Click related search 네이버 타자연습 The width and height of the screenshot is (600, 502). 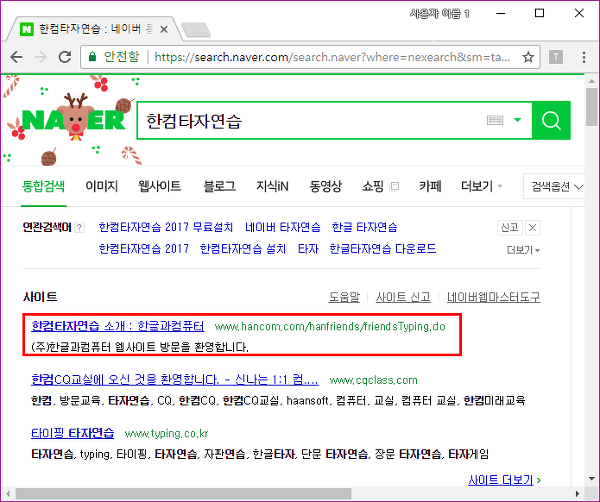[283, 227]
